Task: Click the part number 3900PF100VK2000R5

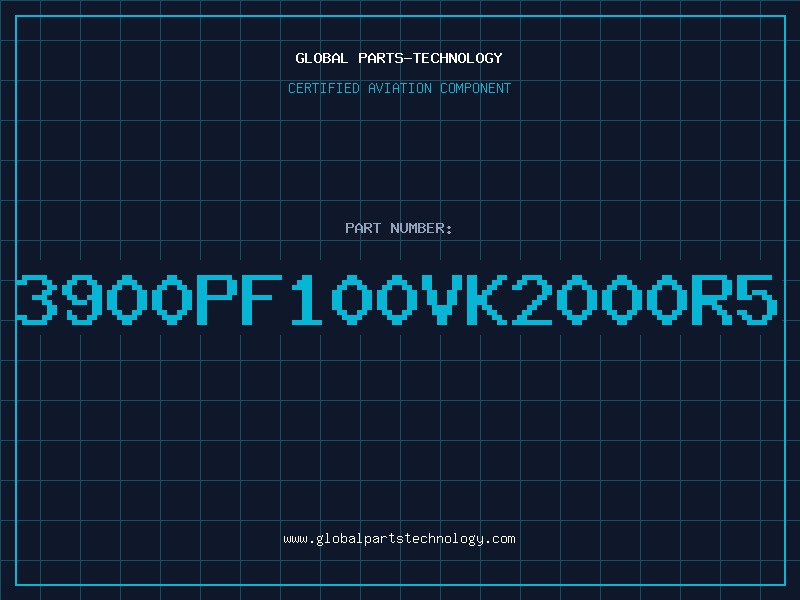Action: pos(397,300)
